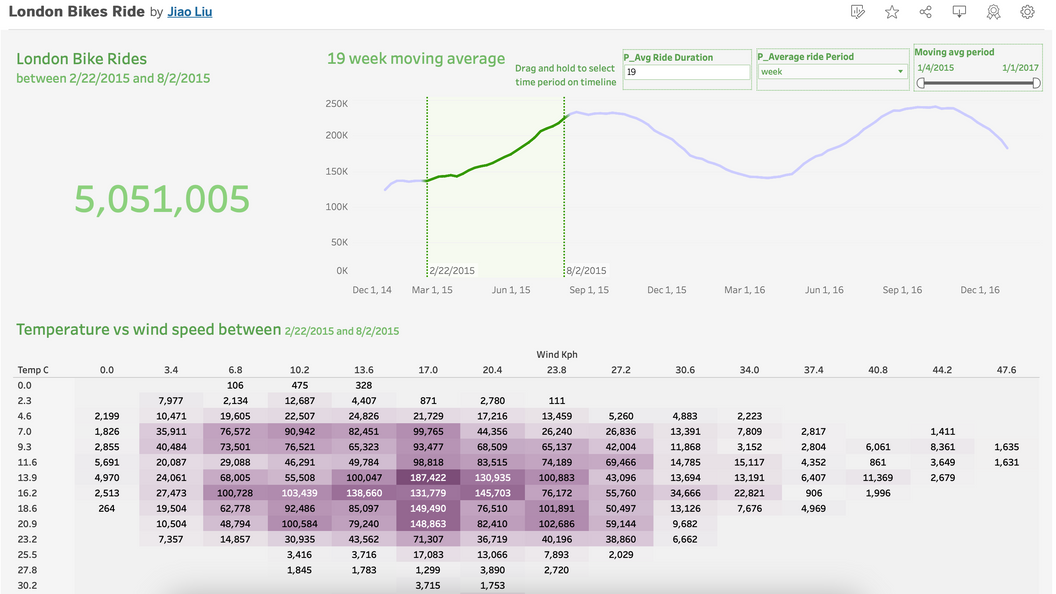Open author Jiao Liu's profile link
Screen dimensions: 1056x594
pos(190,11)
